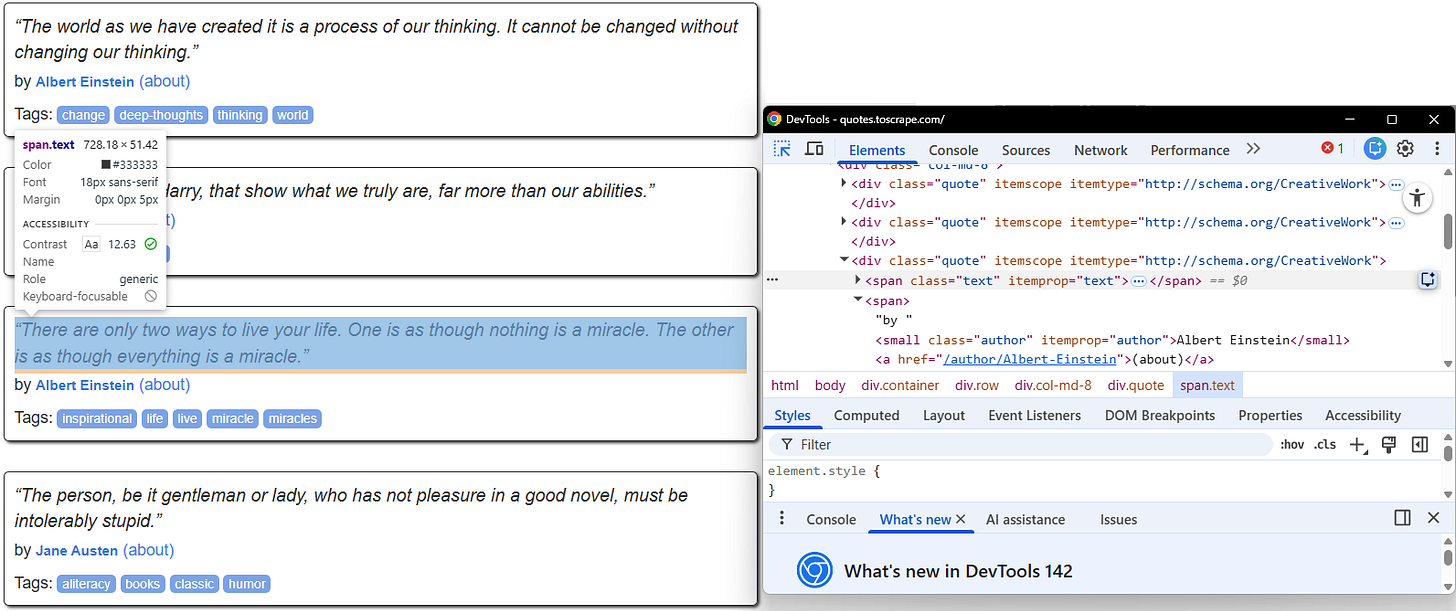The width and height of the screenshot is (1456, 611).
Task: Click the html breadcrumb
Action: 785,385
